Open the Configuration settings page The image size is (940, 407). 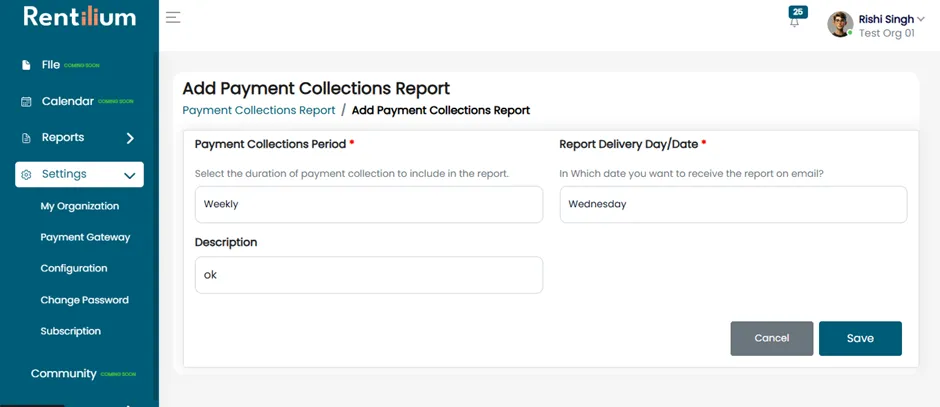tap(74, 269)
